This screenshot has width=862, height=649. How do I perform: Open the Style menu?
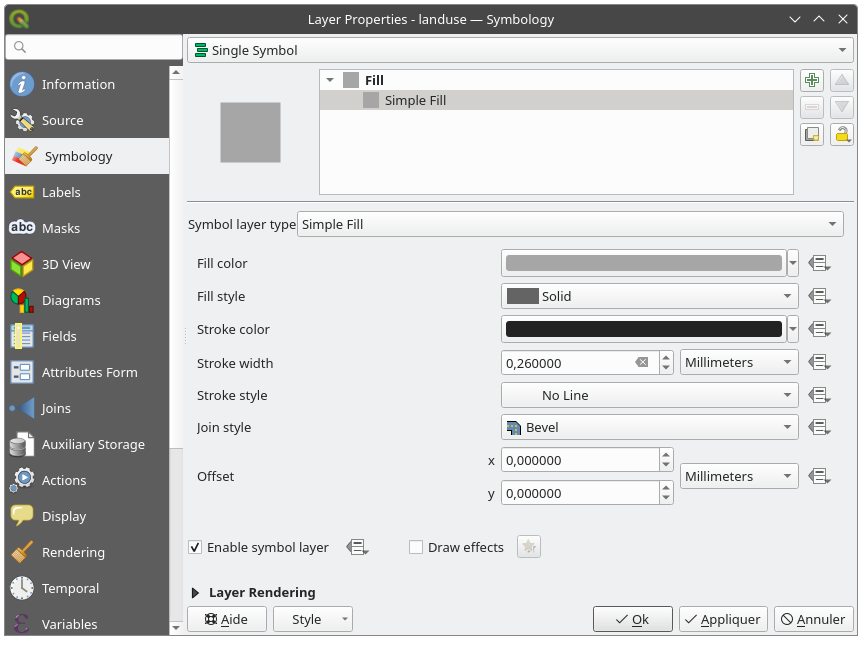pos(312,619)
